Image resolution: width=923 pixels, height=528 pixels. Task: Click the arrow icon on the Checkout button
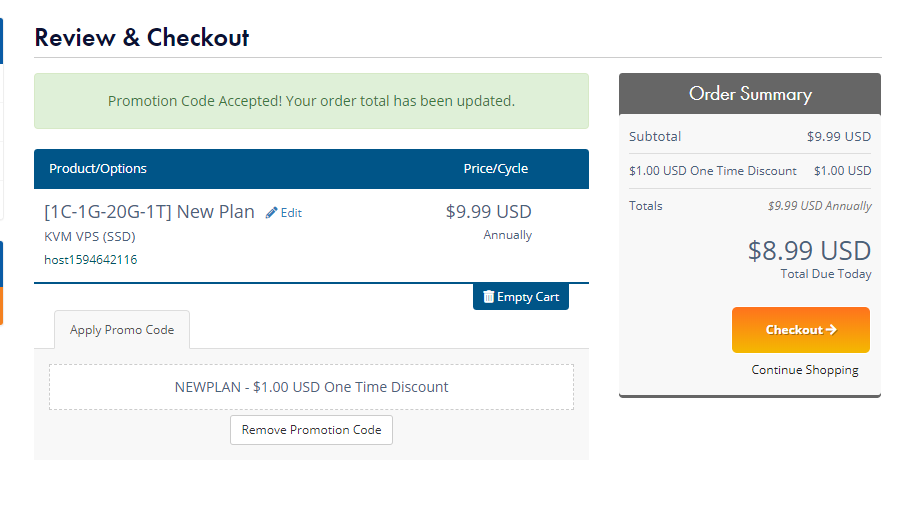(831, 330)
